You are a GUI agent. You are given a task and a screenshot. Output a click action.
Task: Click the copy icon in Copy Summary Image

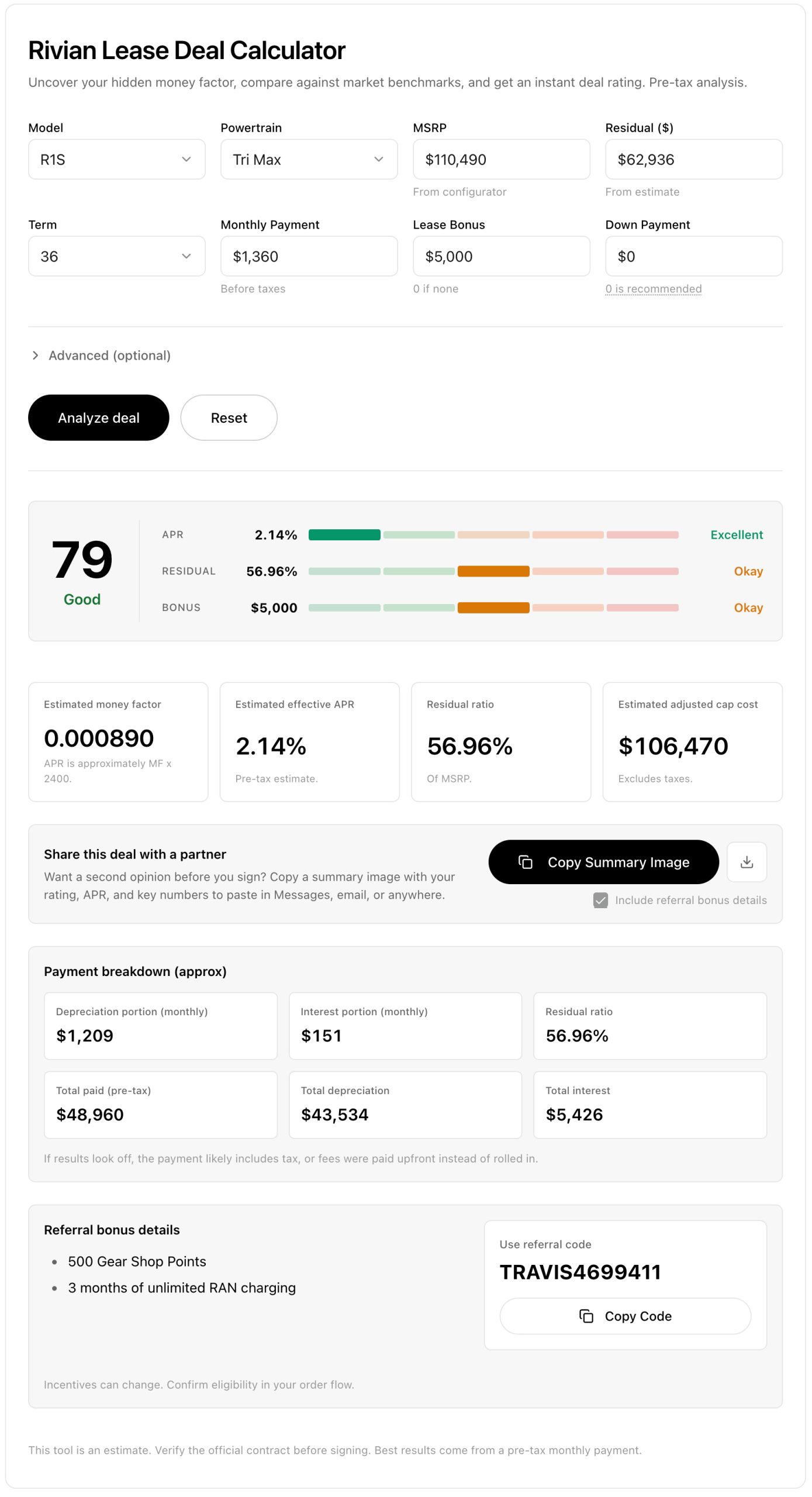(525, 862)
